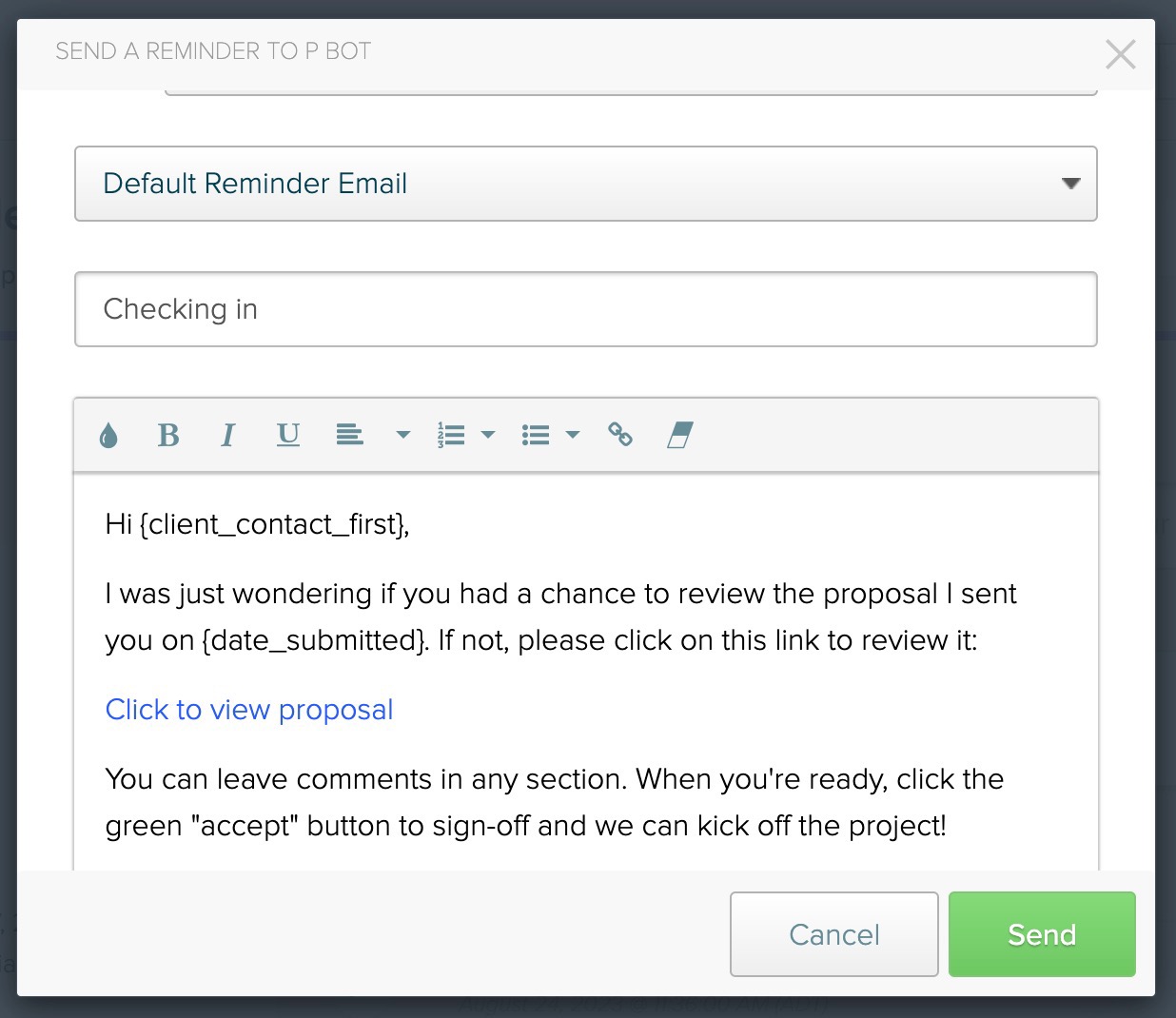The height and width of the screenshot is (1018, 1176).
Task: Expand the bullet list style arrow
Action: (573, 435)
